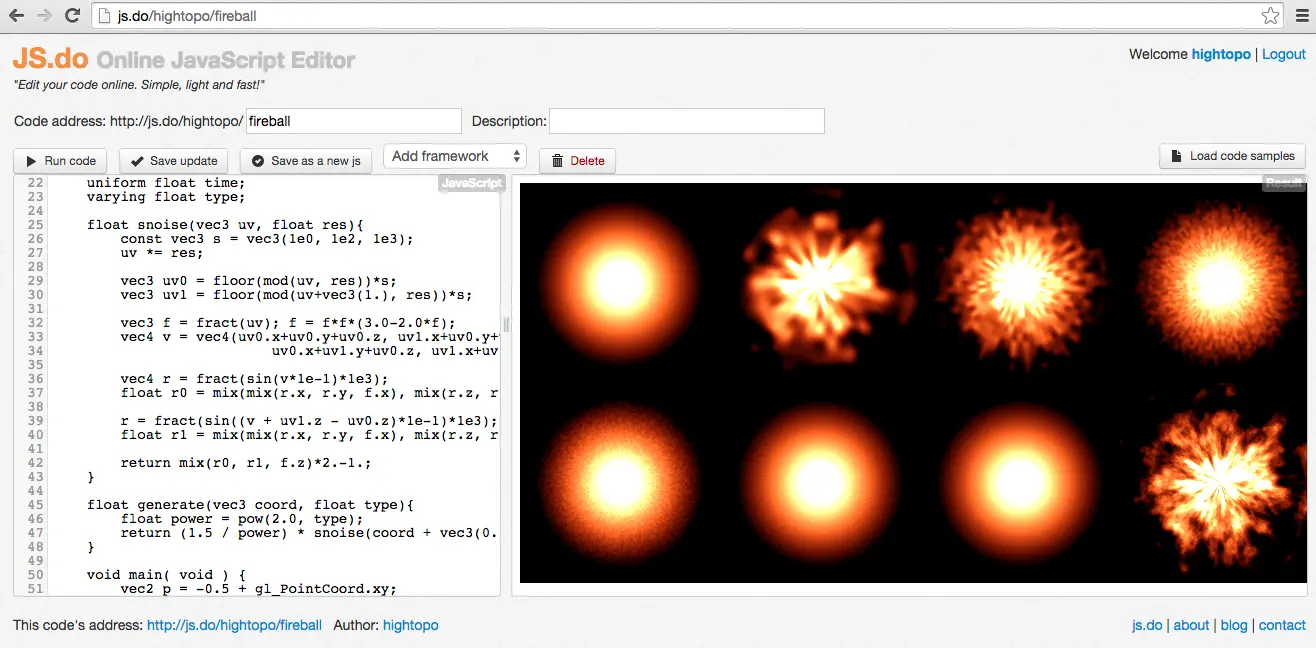
Task: Open the hightopo profile link
Action: 1221,54
